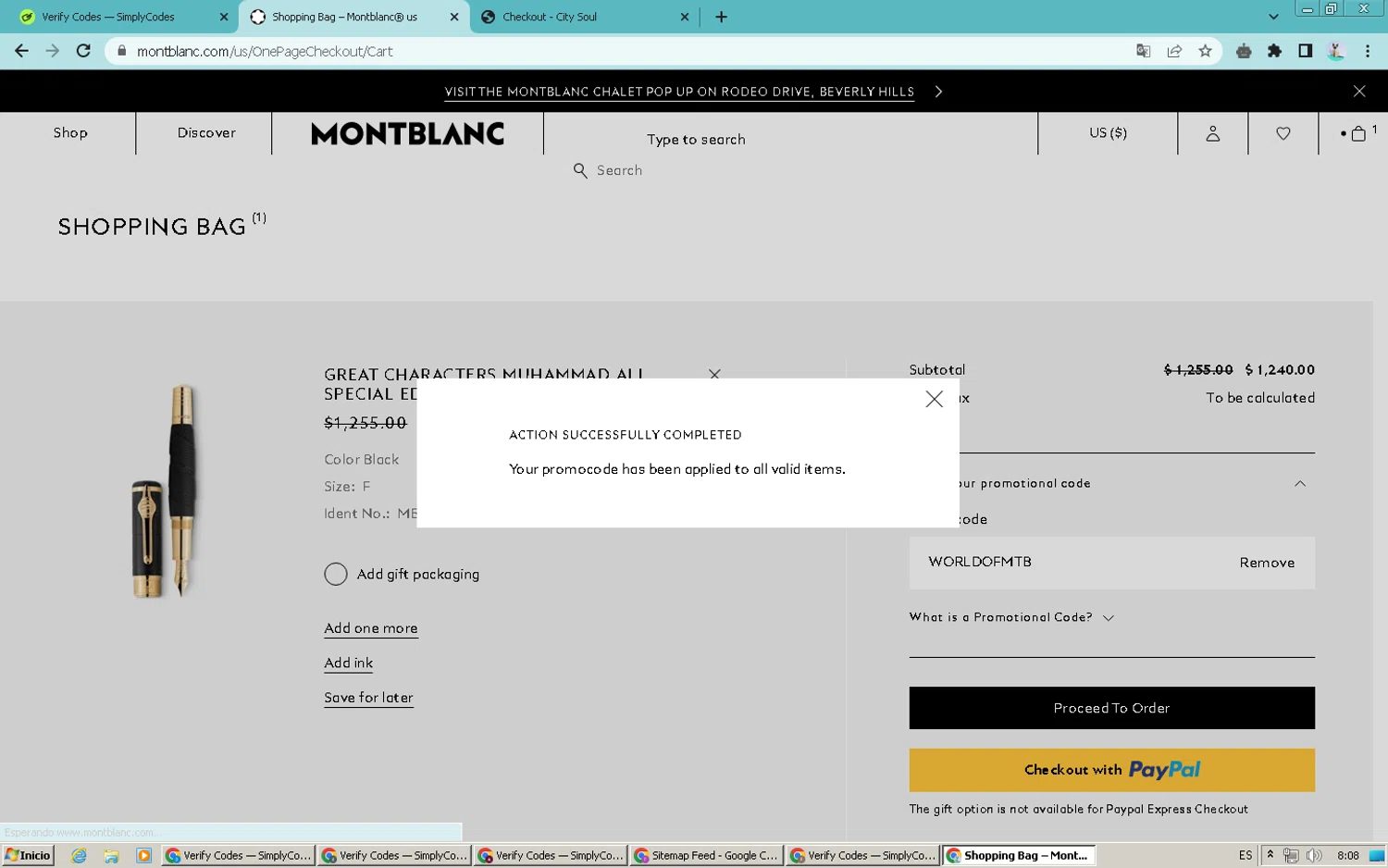Close the Checkout - City Soul tab

click(685, 17)
